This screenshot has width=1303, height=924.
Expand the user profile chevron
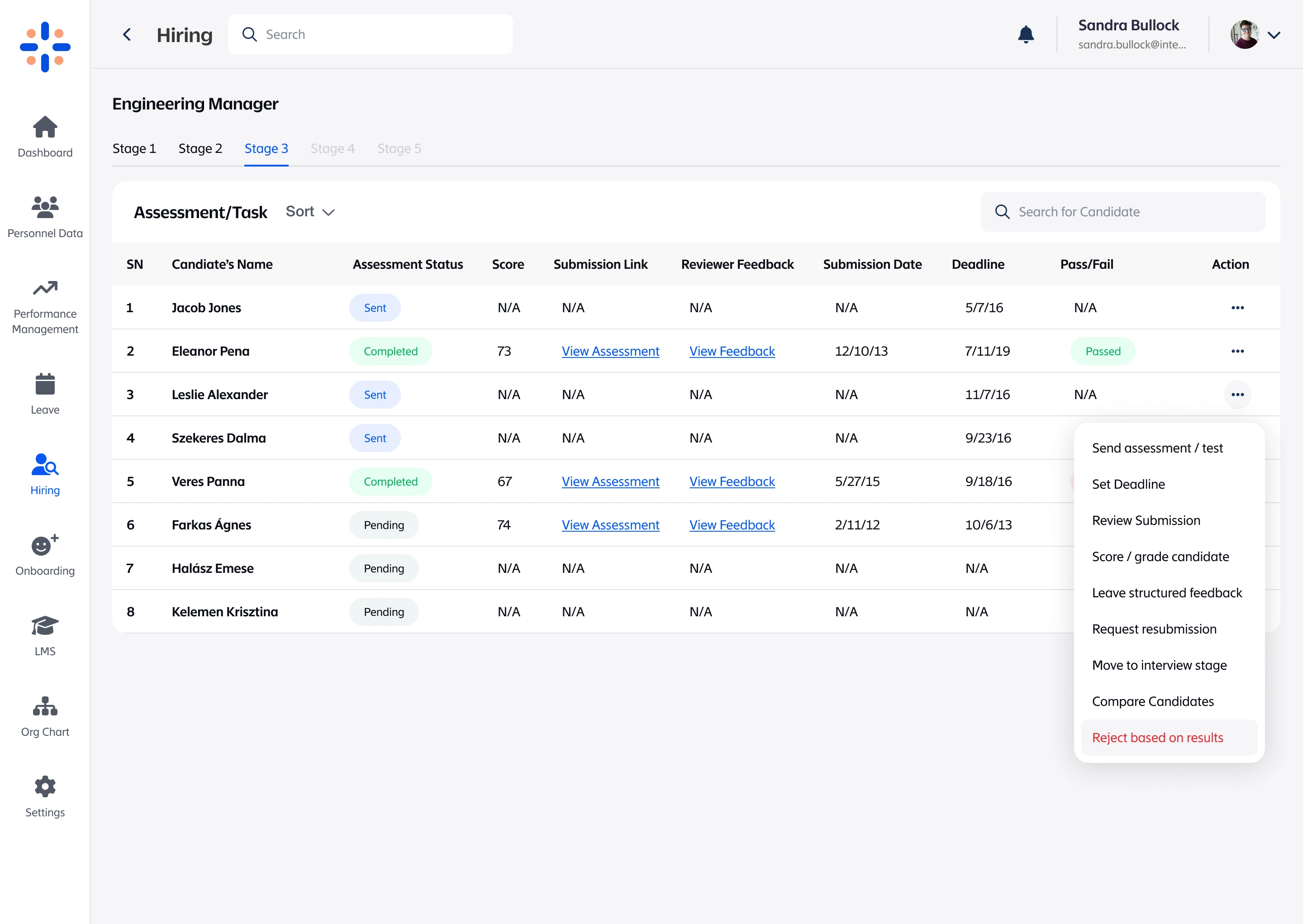[1274, 35]
